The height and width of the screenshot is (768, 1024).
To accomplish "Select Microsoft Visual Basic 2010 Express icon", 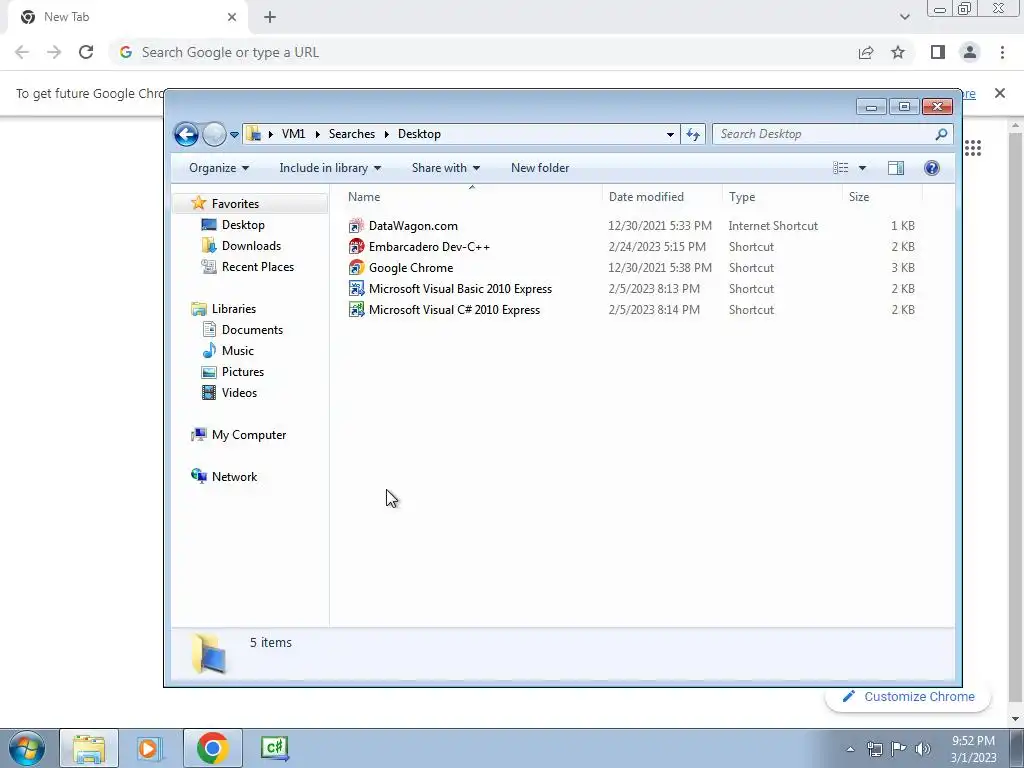I will click(x=356, y=289).
